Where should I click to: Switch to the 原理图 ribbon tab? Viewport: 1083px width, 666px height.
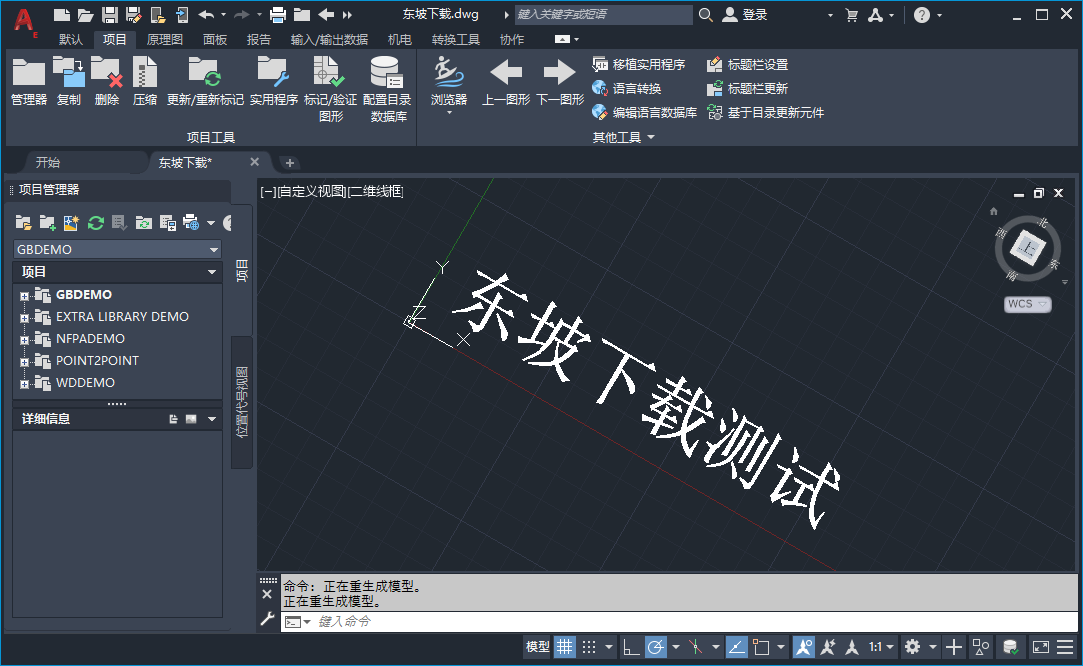tap(164, 39)
